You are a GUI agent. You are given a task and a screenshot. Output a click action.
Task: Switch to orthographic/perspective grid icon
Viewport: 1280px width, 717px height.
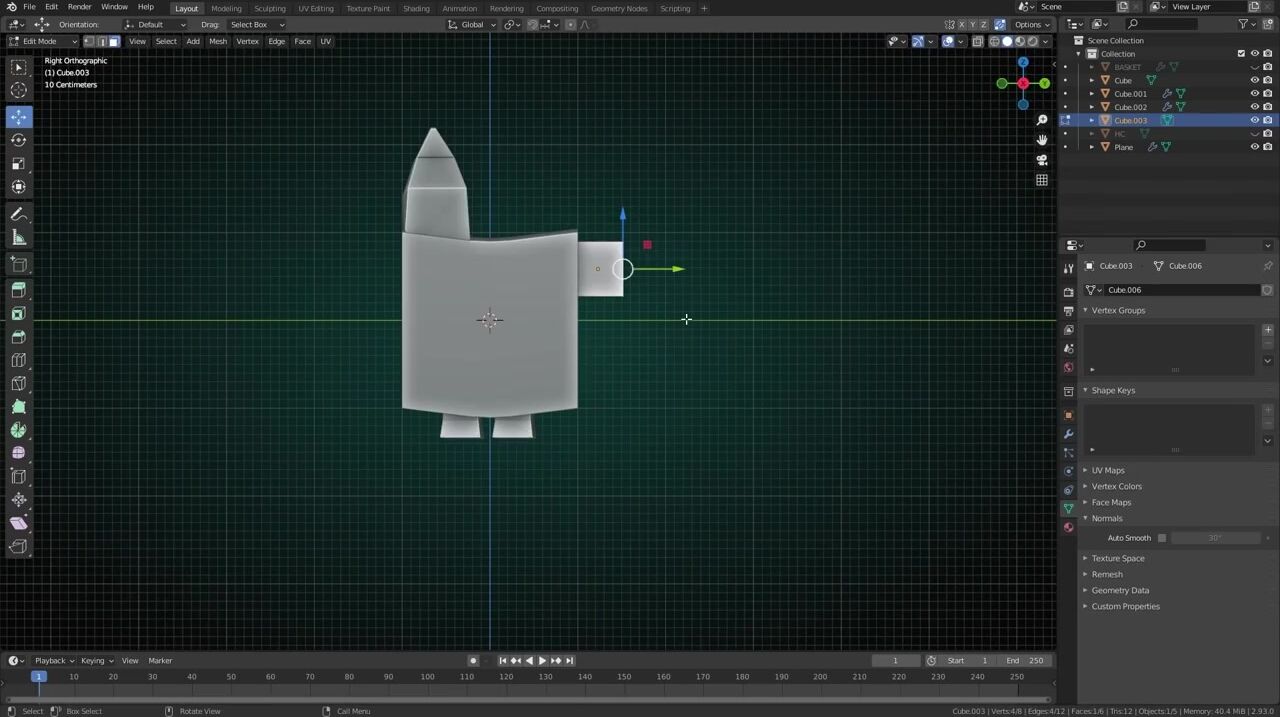(1041, 180)
